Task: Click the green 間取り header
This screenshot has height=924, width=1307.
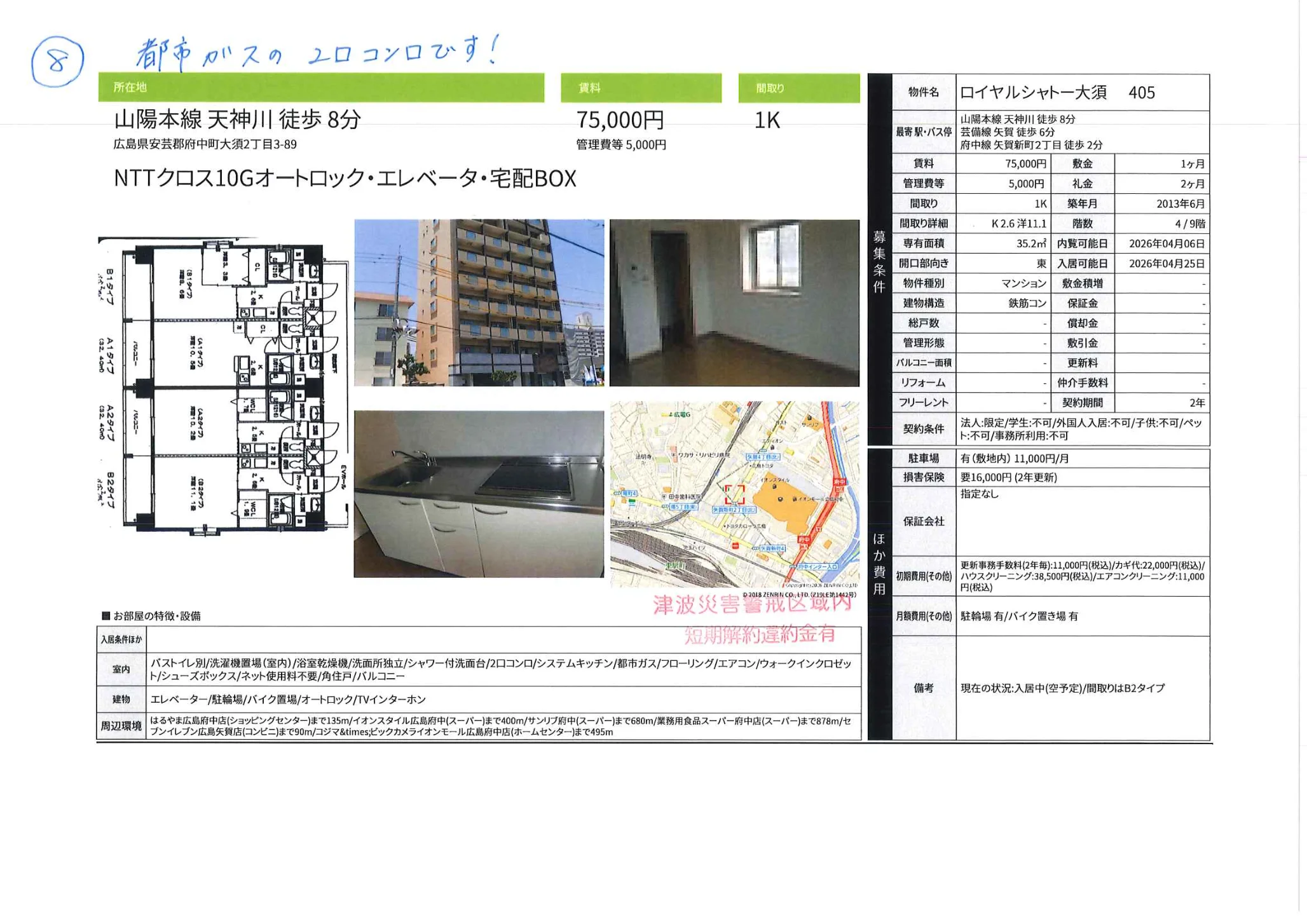Action: tap(798, 88)
